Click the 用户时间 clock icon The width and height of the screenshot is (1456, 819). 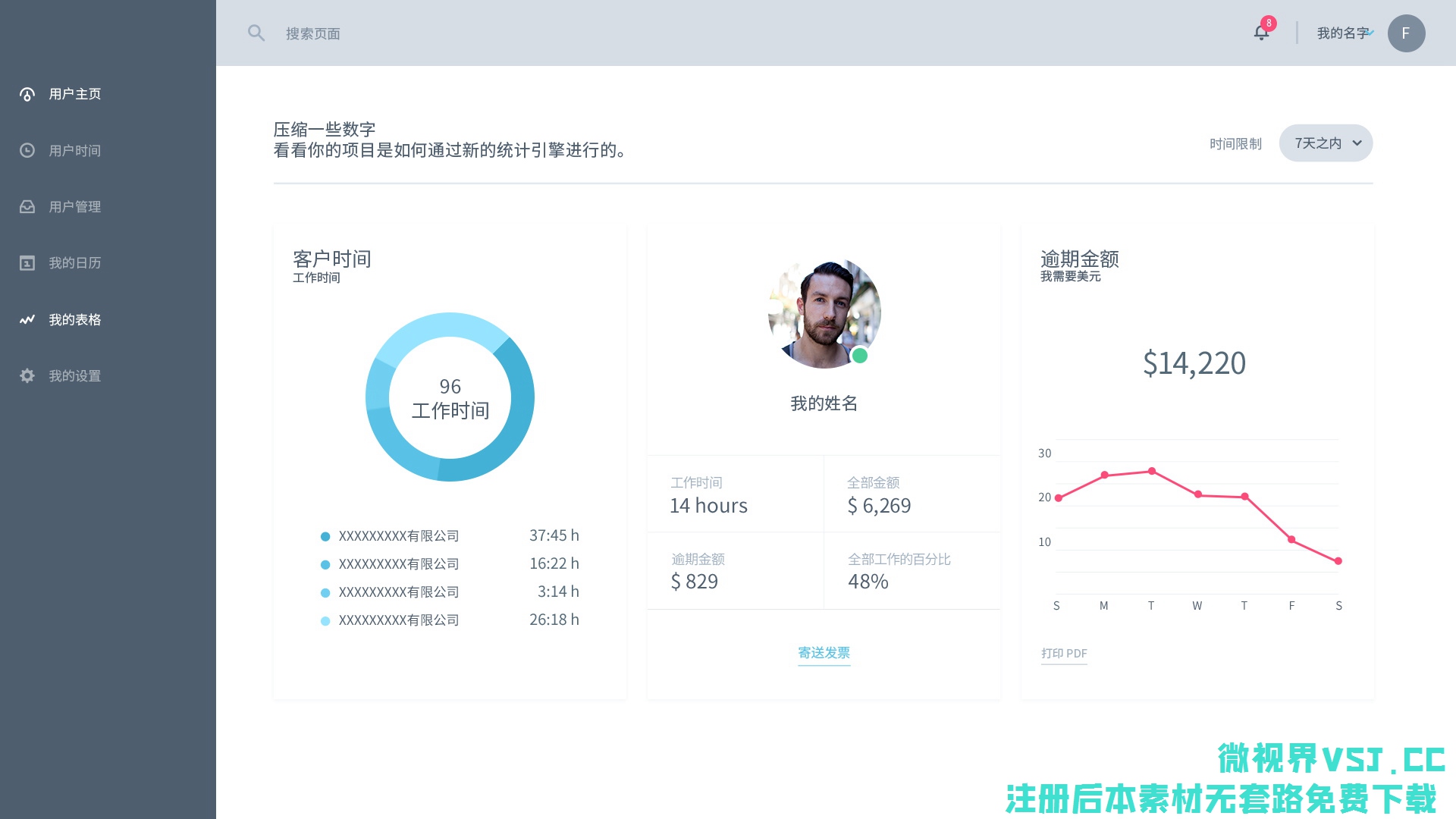click(x=27, y=150)
